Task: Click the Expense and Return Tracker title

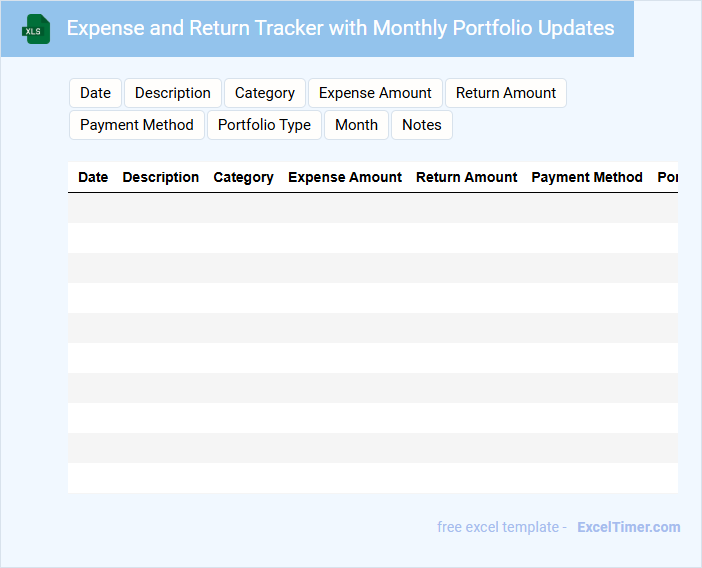Action: pos(340,28)
